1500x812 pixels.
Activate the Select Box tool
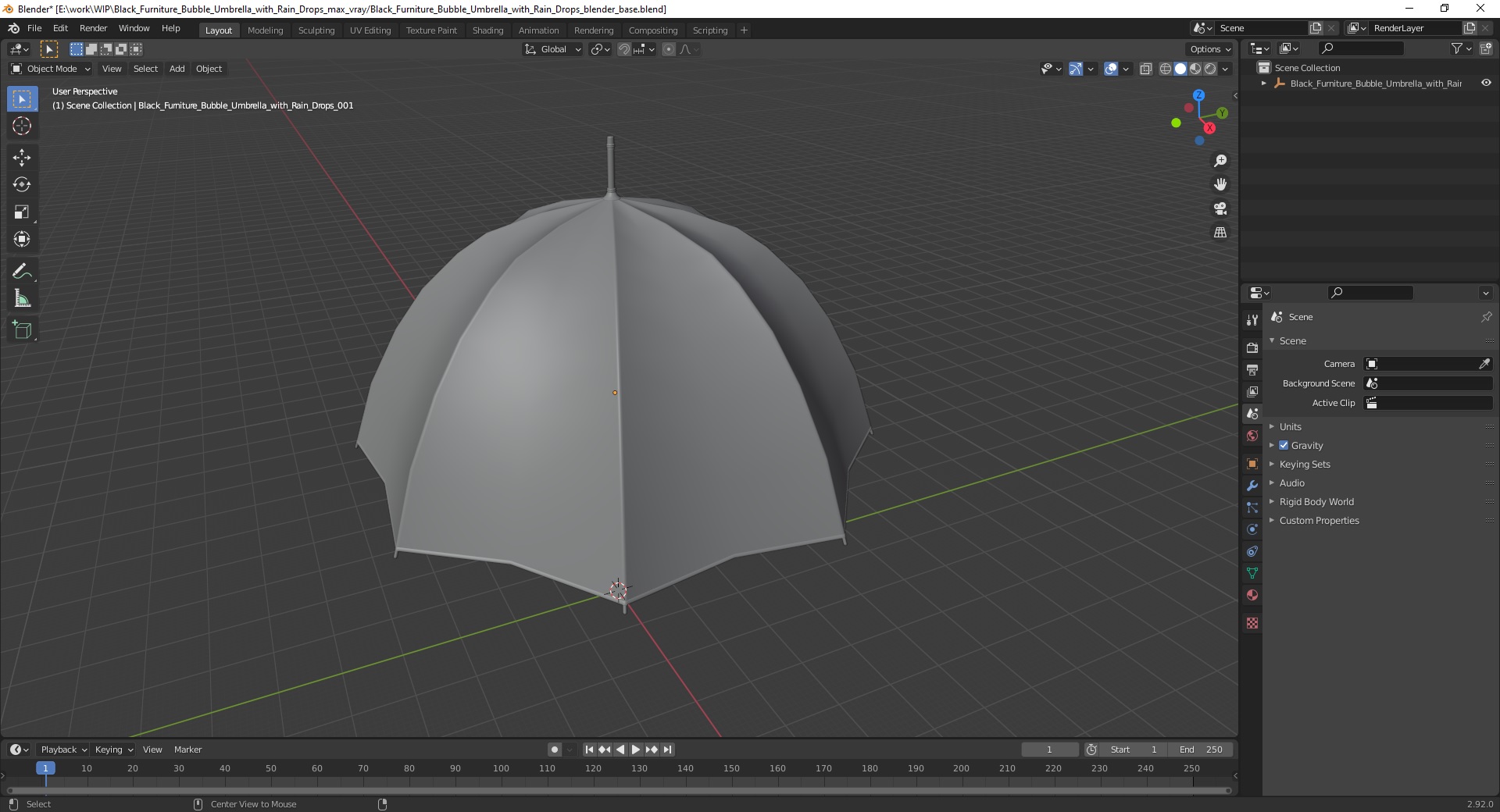22,99
